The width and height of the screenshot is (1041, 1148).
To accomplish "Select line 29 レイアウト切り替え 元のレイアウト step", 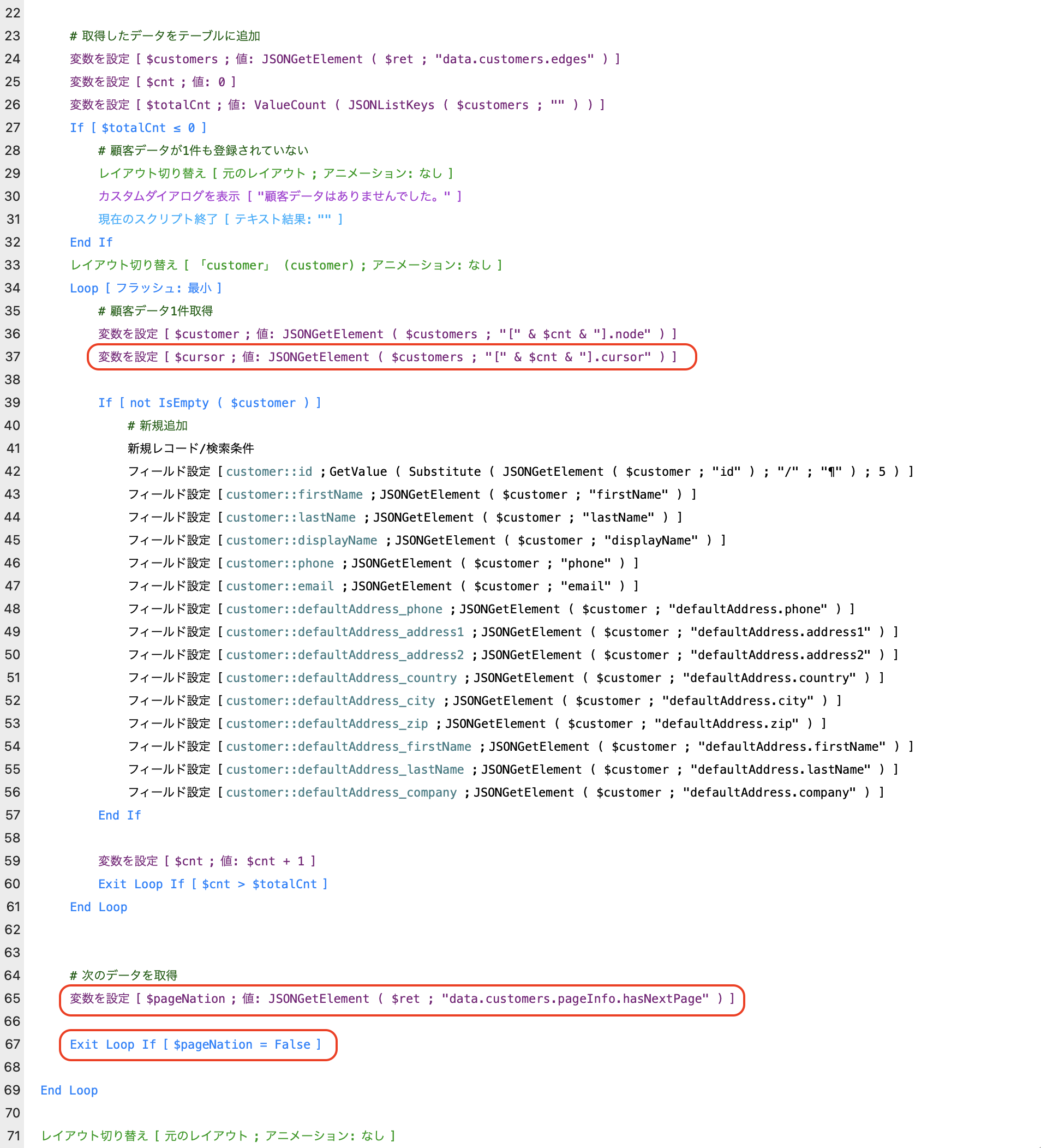I will (276, 173).
